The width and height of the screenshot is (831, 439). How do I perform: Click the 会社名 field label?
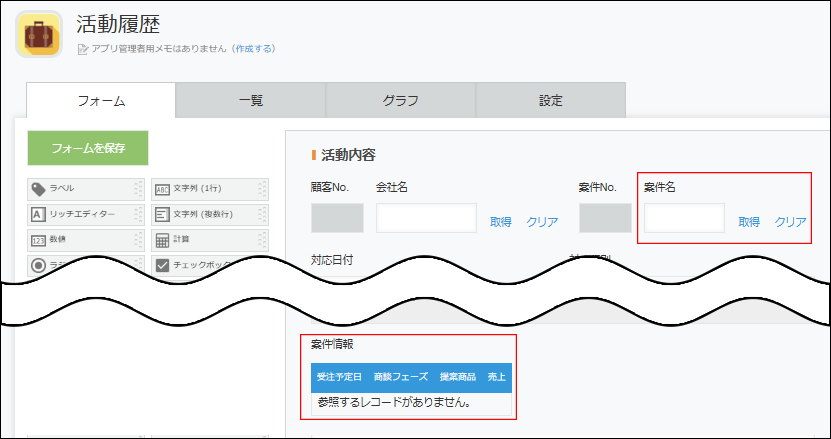pyautogui.click(x=392, y=187)
